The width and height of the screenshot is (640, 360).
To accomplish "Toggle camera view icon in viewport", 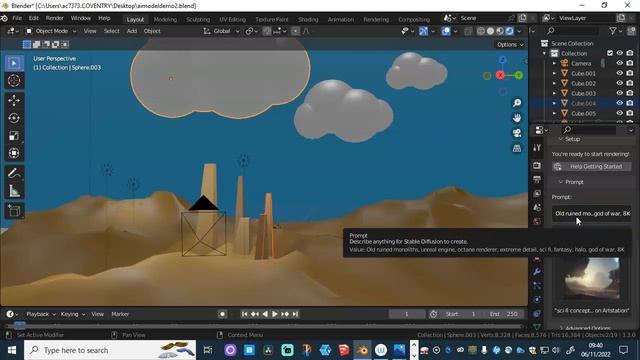I will pos(517,133).
